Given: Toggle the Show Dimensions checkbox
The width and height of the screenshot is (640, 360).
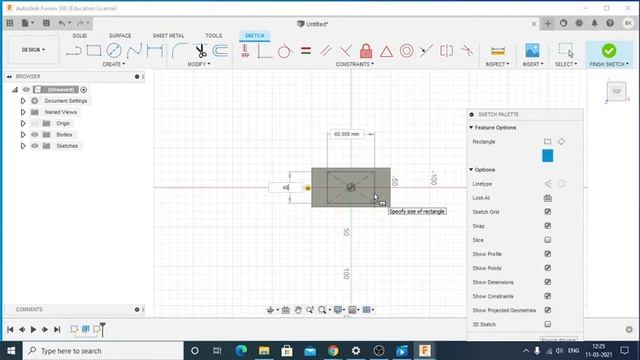Looking at the screenshot, I should tap(548, 282).
